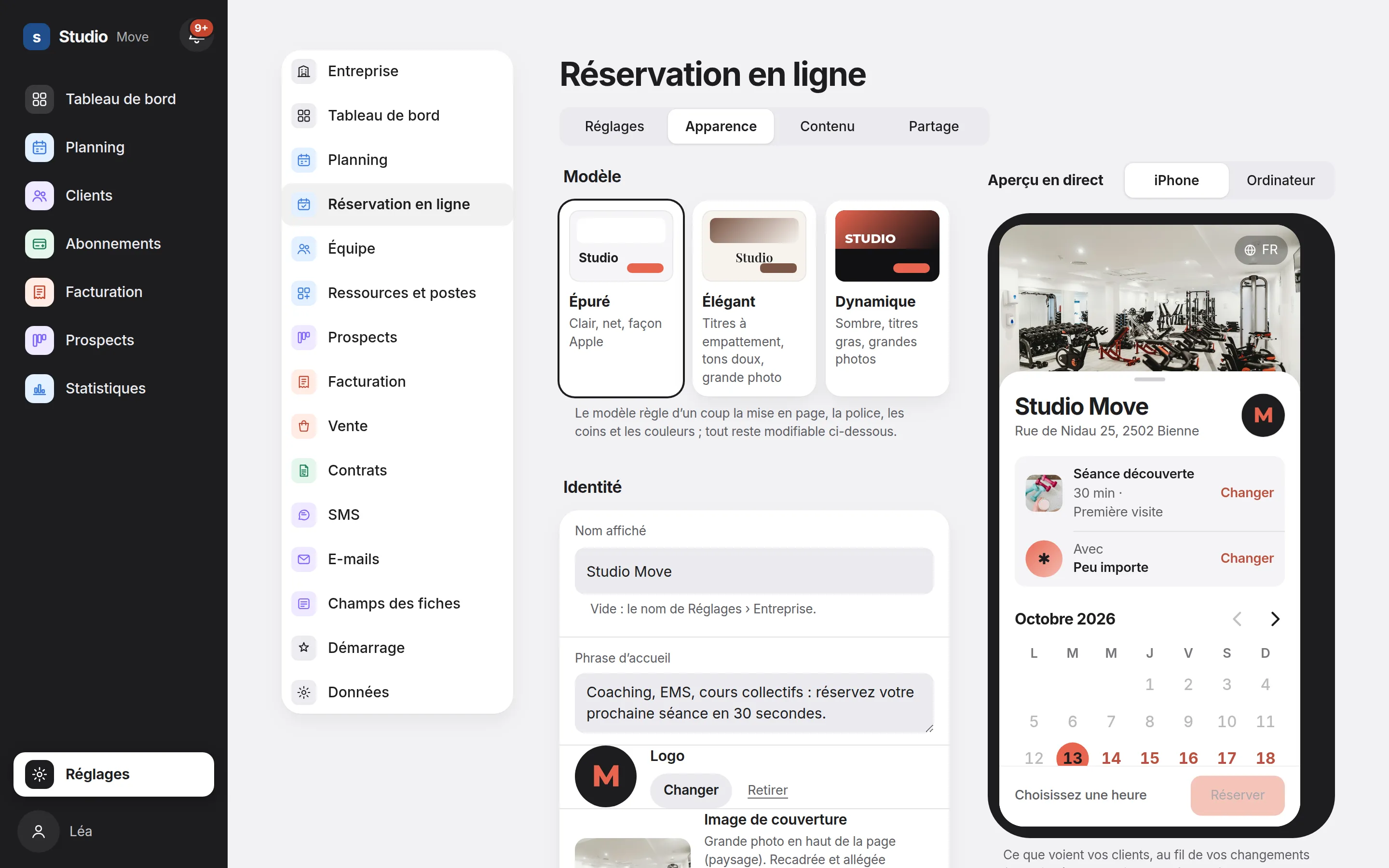Select the Contrats document icon

(x=304, y=470)
